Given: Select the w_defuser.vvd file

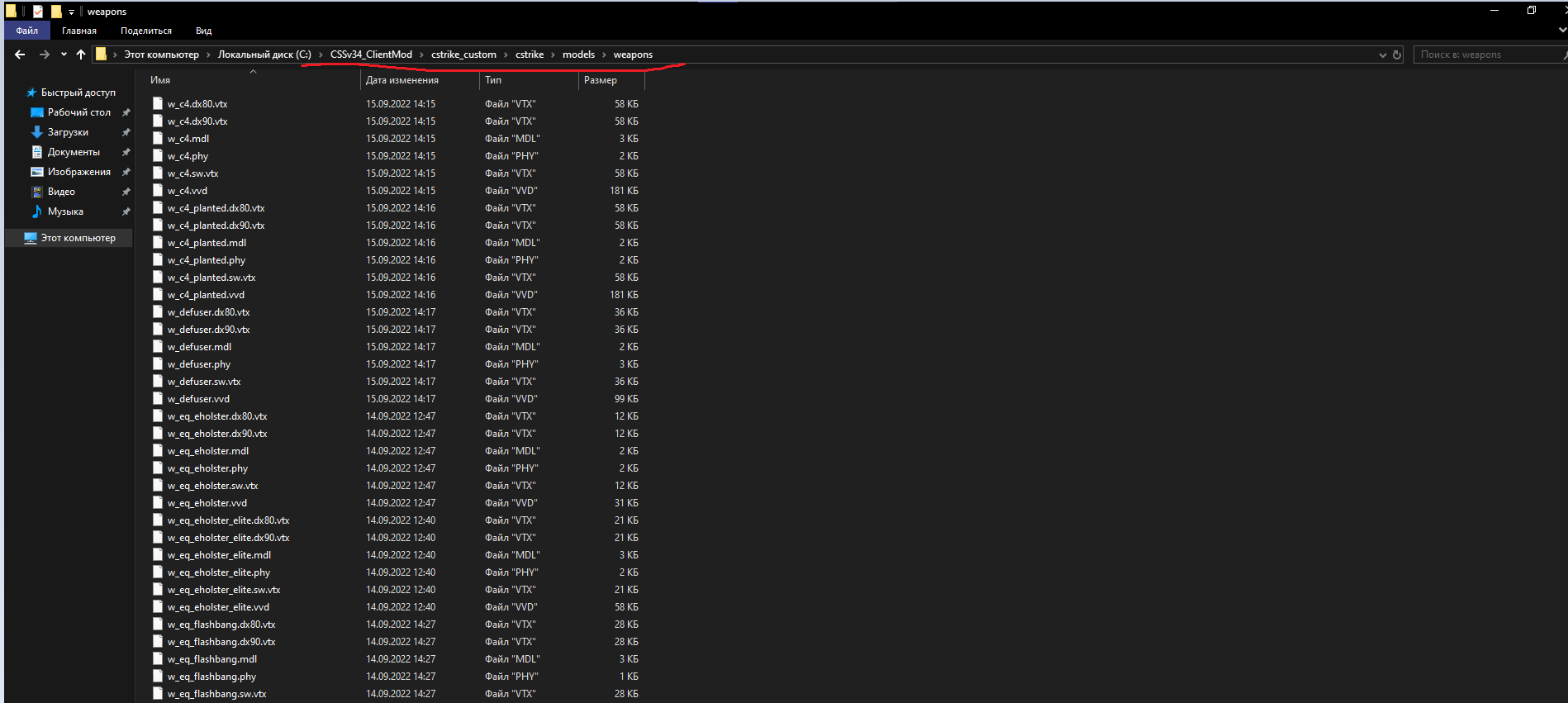Looking at the screenshot, I should [198, 399].
